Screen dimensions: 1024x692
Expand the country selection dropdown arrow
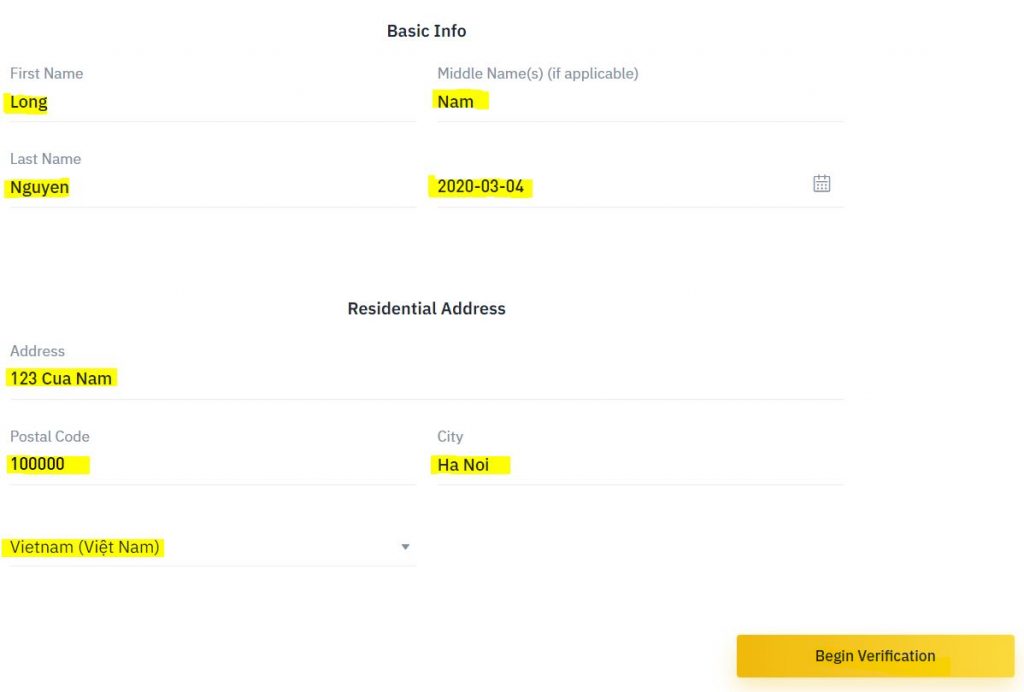[405, 547]
